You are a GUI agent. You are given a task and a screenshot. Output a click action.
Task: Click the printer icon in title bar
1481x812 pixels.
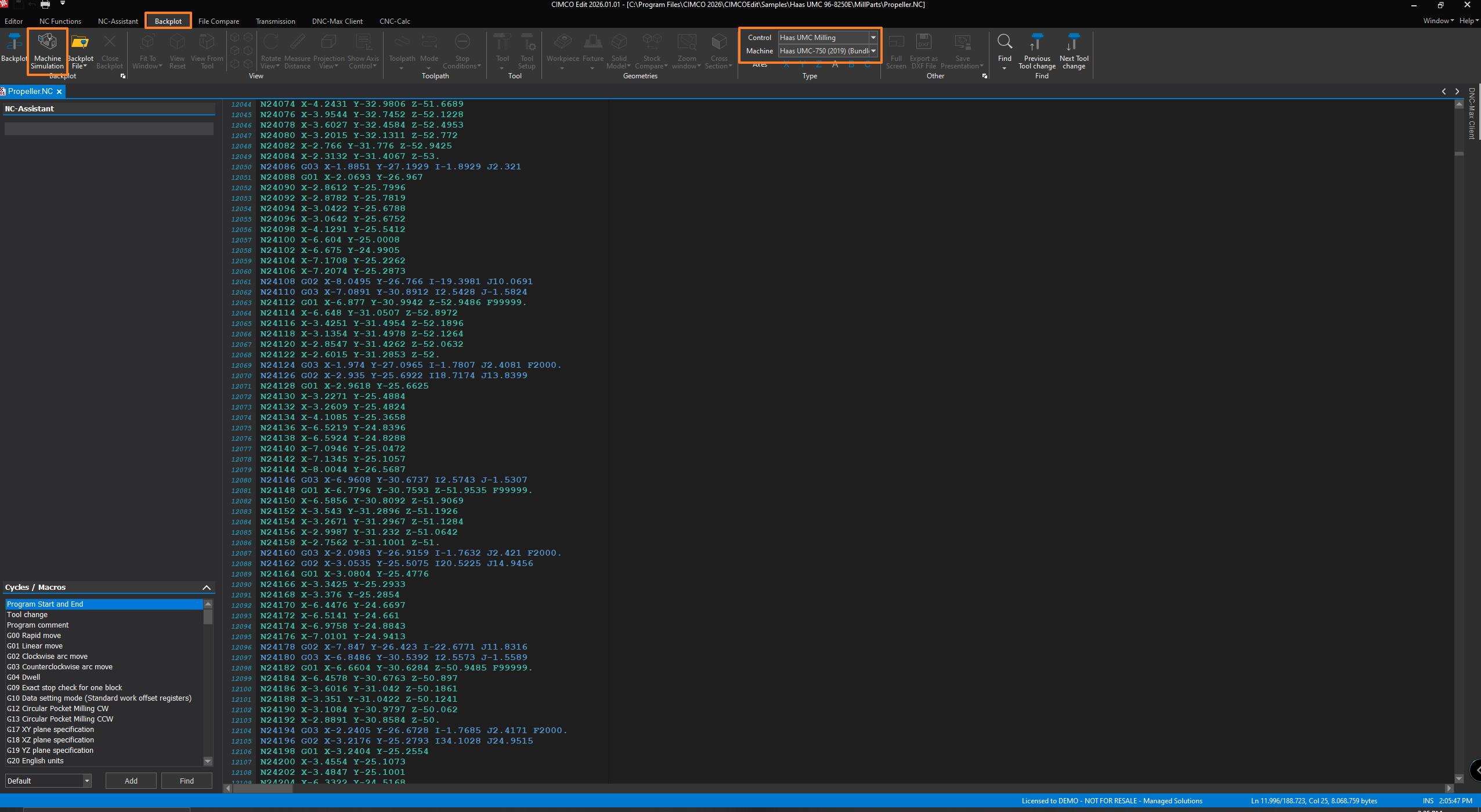click(x=45, y=5)
